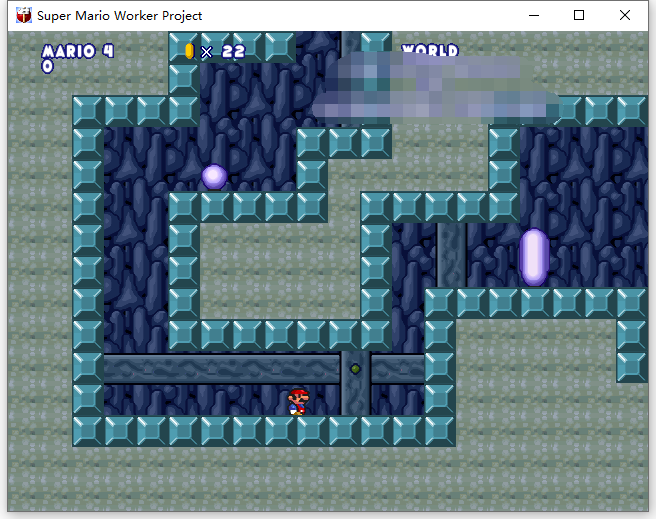
Task: Click the small round purple orb
Action: [x=214, y=177]
